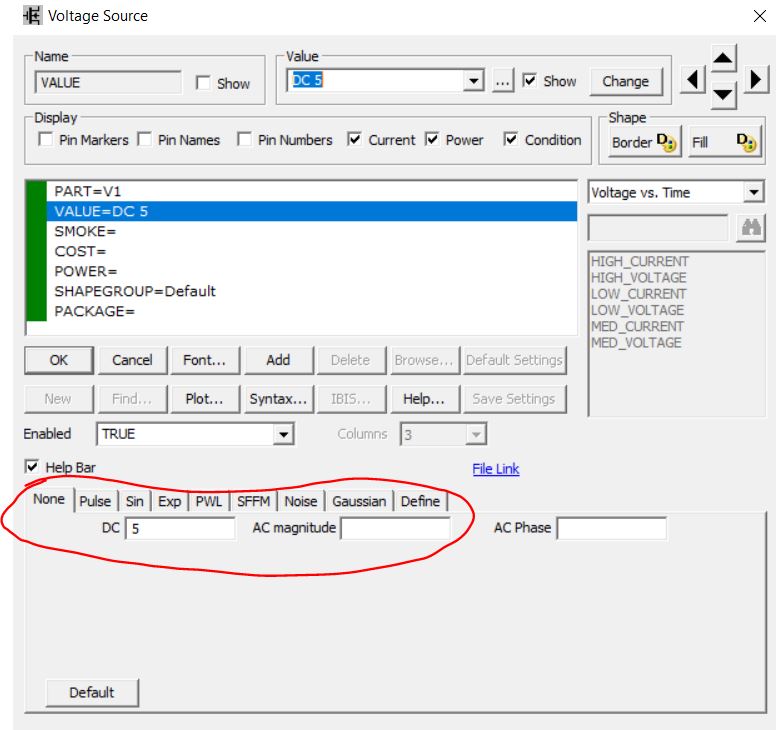Switch to the Gaussian tab
Screen dimensions: 776x730
[359, 501]
